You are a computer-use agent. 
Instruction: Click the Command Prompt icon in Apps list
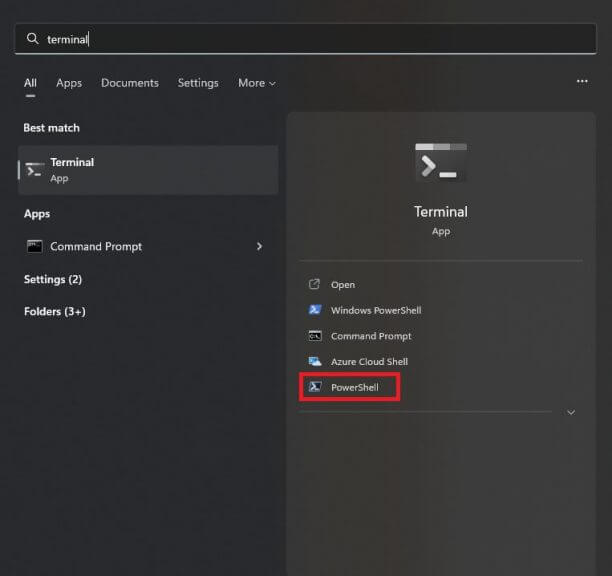(x=34, y=246)
